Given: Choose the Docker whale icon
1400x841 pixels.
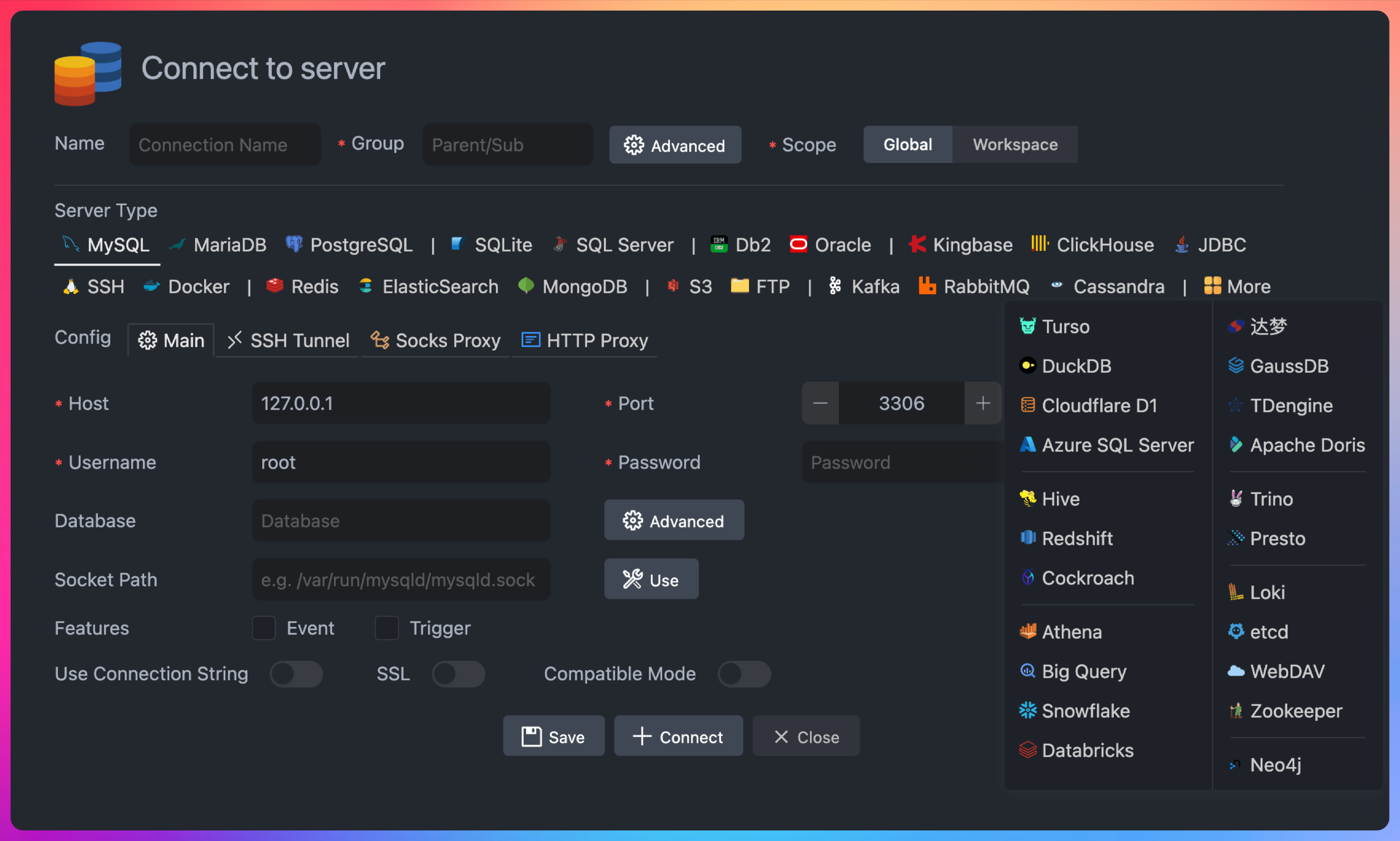Looking at the screenshot, I should (151, 286).
